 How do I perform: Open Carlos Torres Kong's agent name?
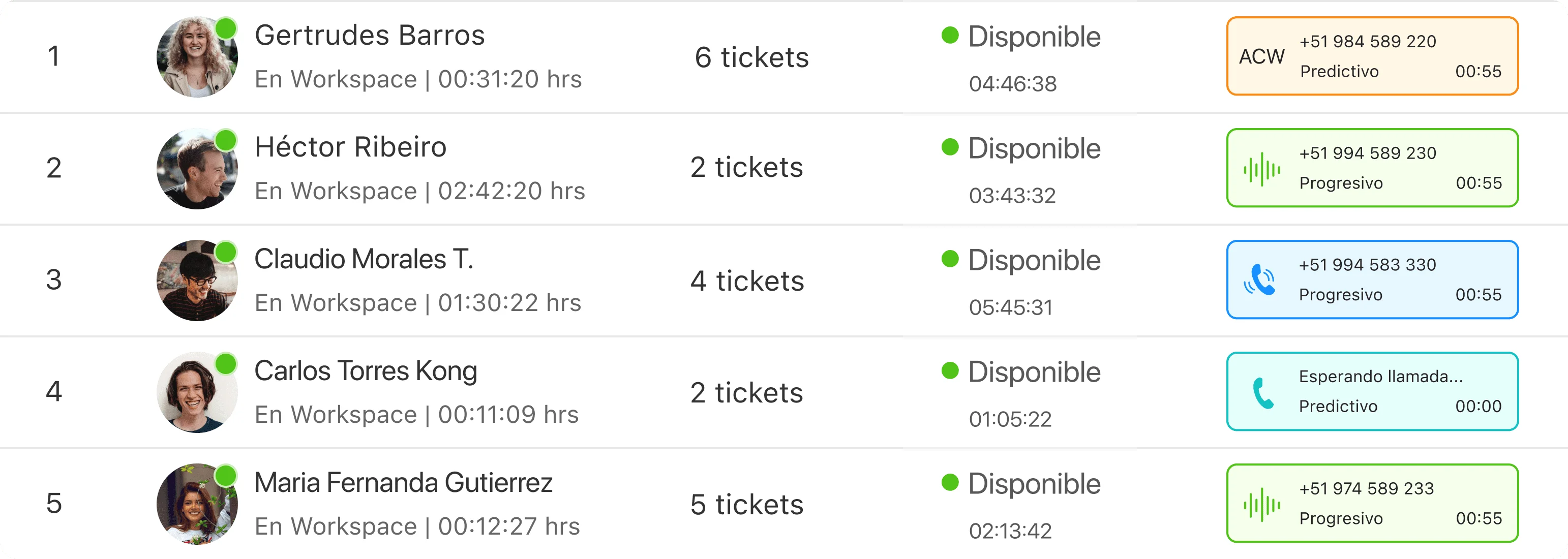(365, 371)
